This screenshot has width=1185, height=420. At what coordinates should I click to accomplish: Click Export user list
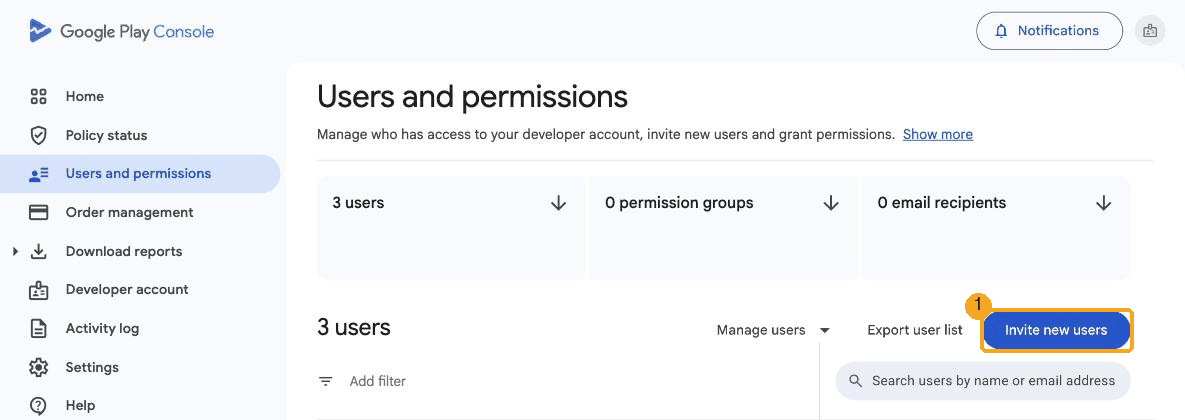914,330
